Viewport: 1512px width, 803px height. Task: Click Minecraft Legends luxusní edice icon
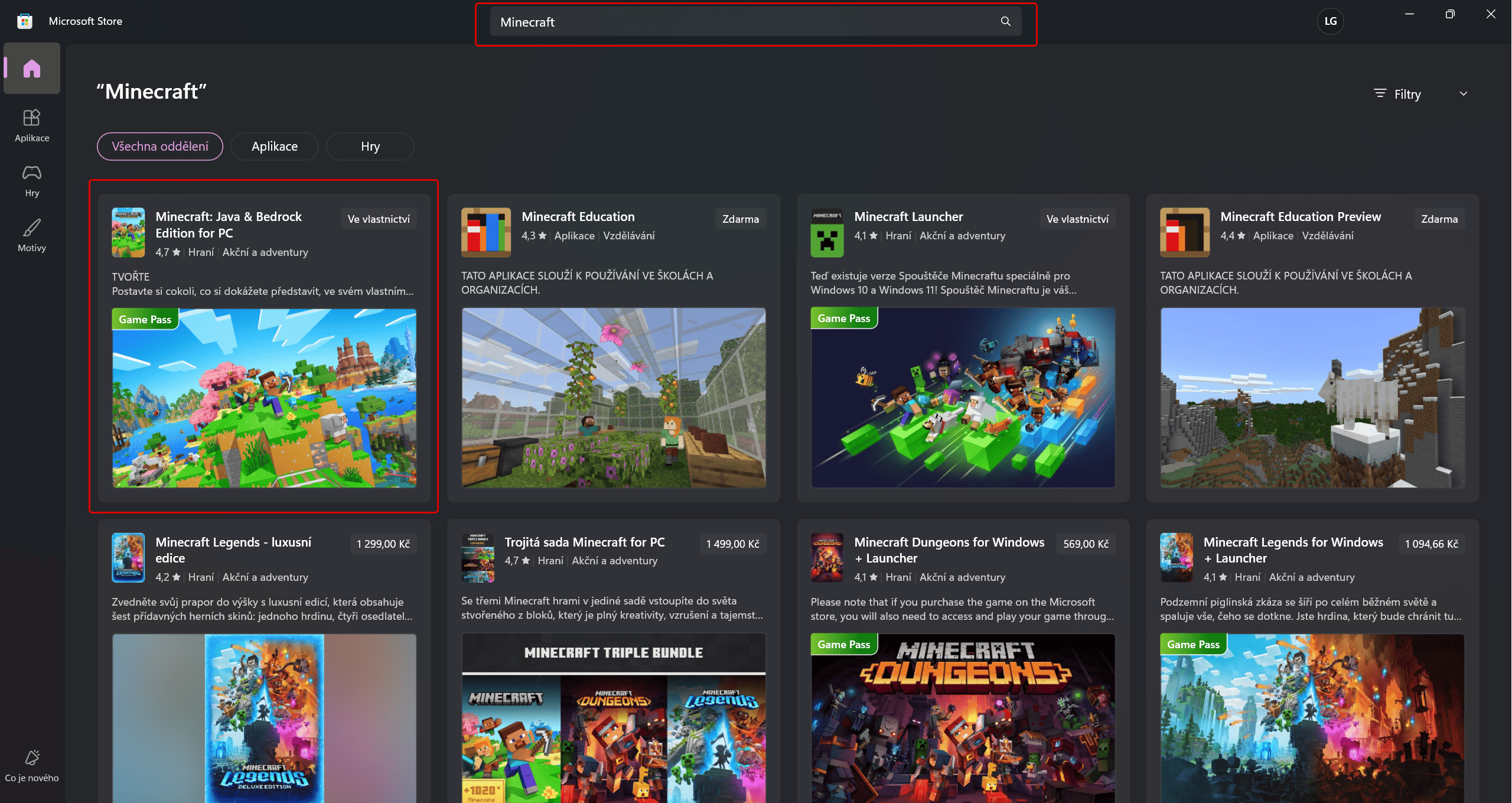point(128,558)
